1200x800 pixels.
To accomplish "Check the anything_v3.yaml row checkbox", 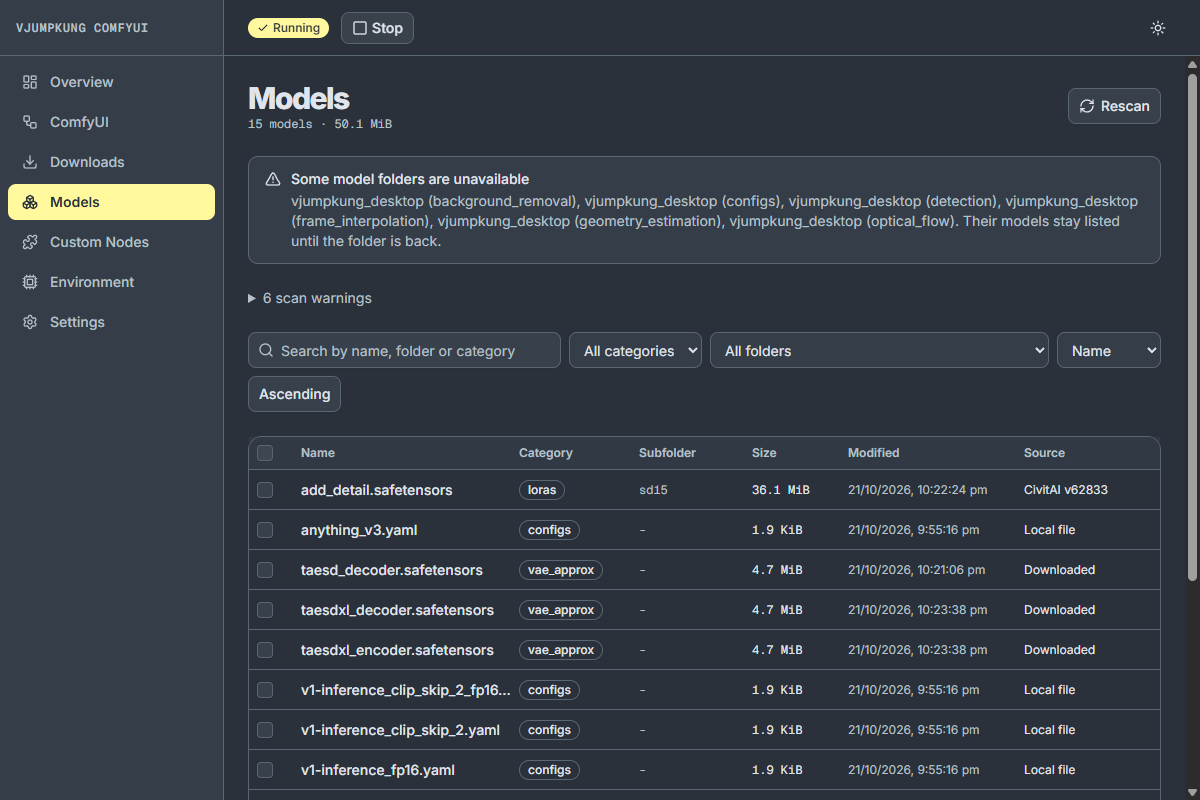I will pos(265,530).
